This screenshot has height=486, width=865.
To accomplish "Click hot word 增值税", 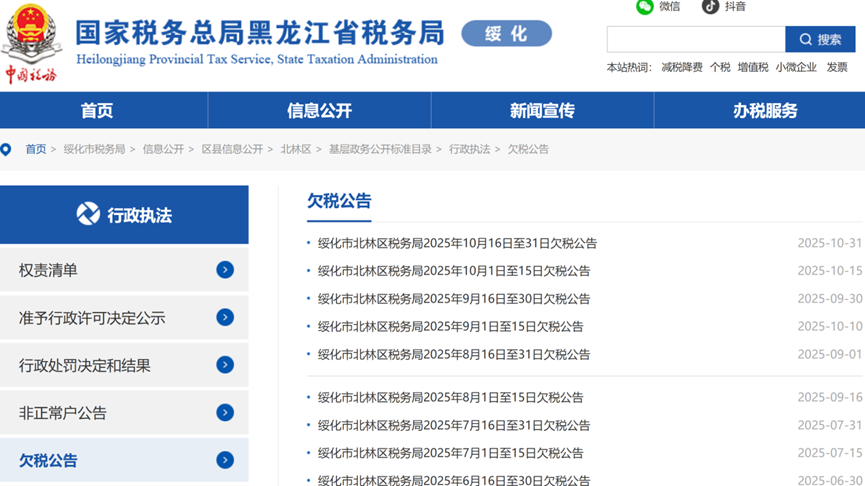I will (x=753, y=67).
